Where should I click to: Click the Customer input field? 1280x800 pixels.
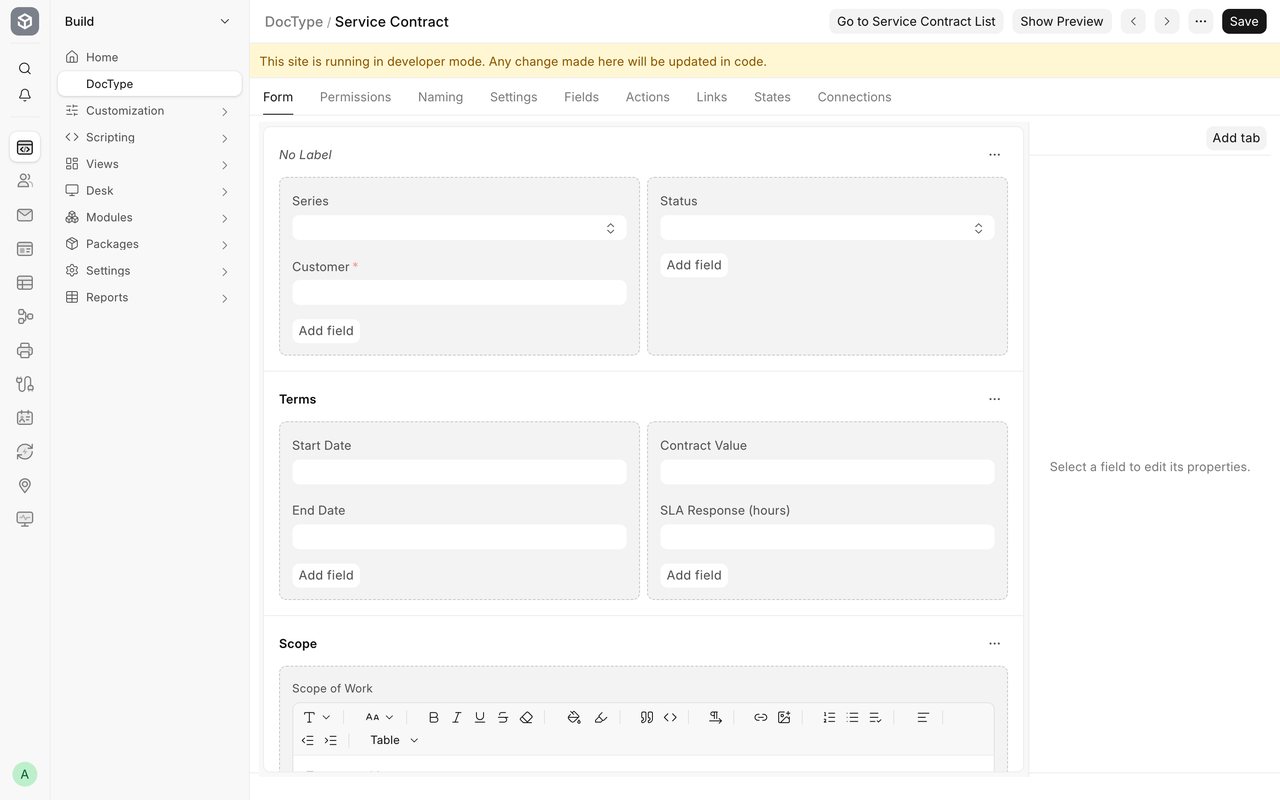click(x=459, y=293)
